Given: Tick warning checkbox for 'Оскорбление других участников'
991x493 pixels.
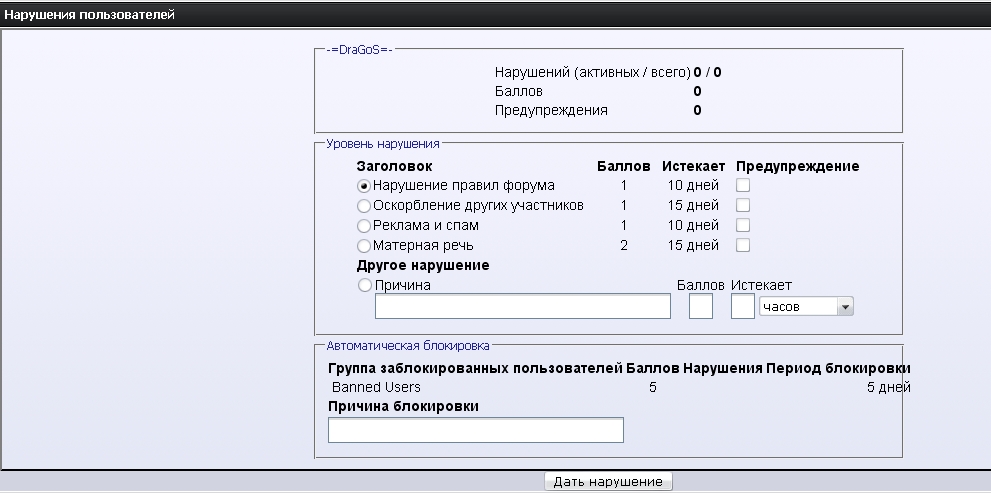Looking at the screenshot, I should [743, 205].
